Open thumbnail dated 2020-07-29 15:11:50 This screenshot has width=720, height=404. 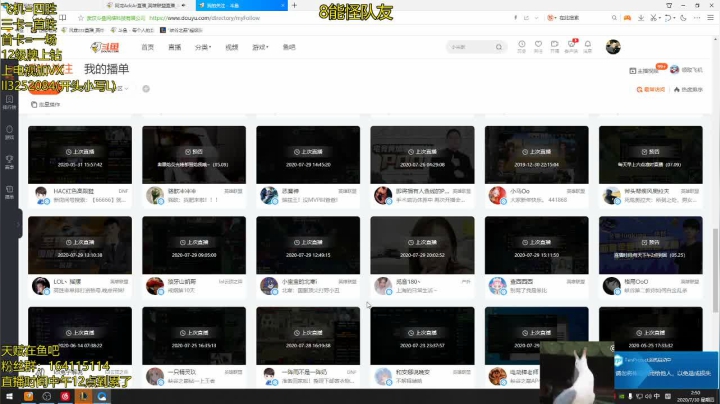[536, 245]
